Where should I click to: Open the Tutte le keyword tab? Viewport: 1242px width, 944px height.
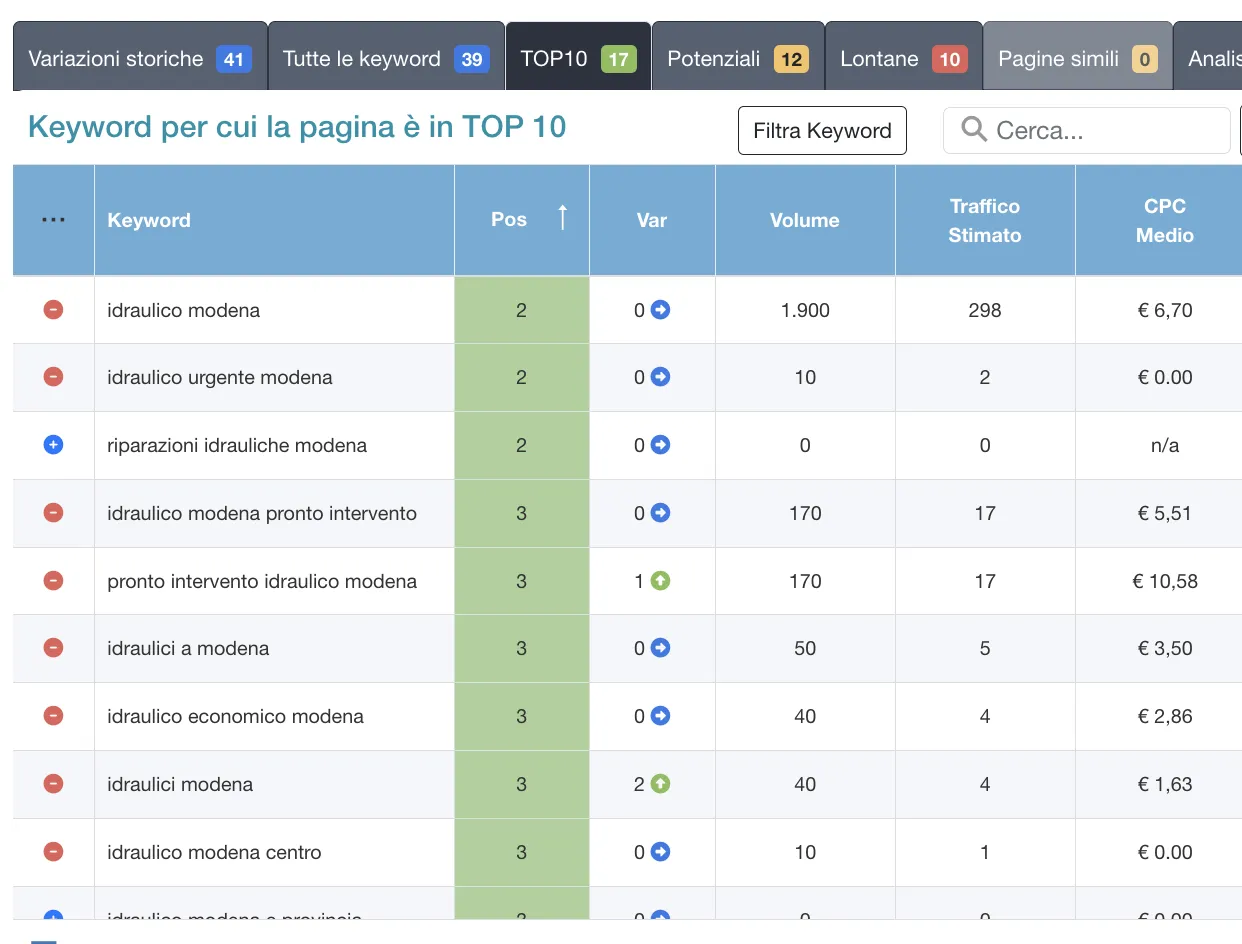click(x=385, y=59)
